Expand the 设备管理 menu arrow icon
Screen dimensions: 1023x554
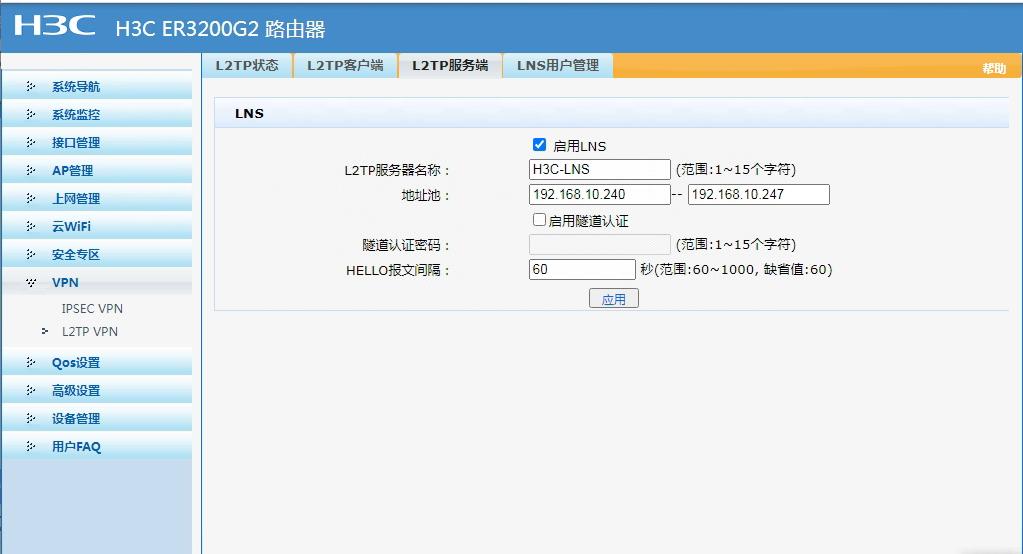[x=31, y=418]
